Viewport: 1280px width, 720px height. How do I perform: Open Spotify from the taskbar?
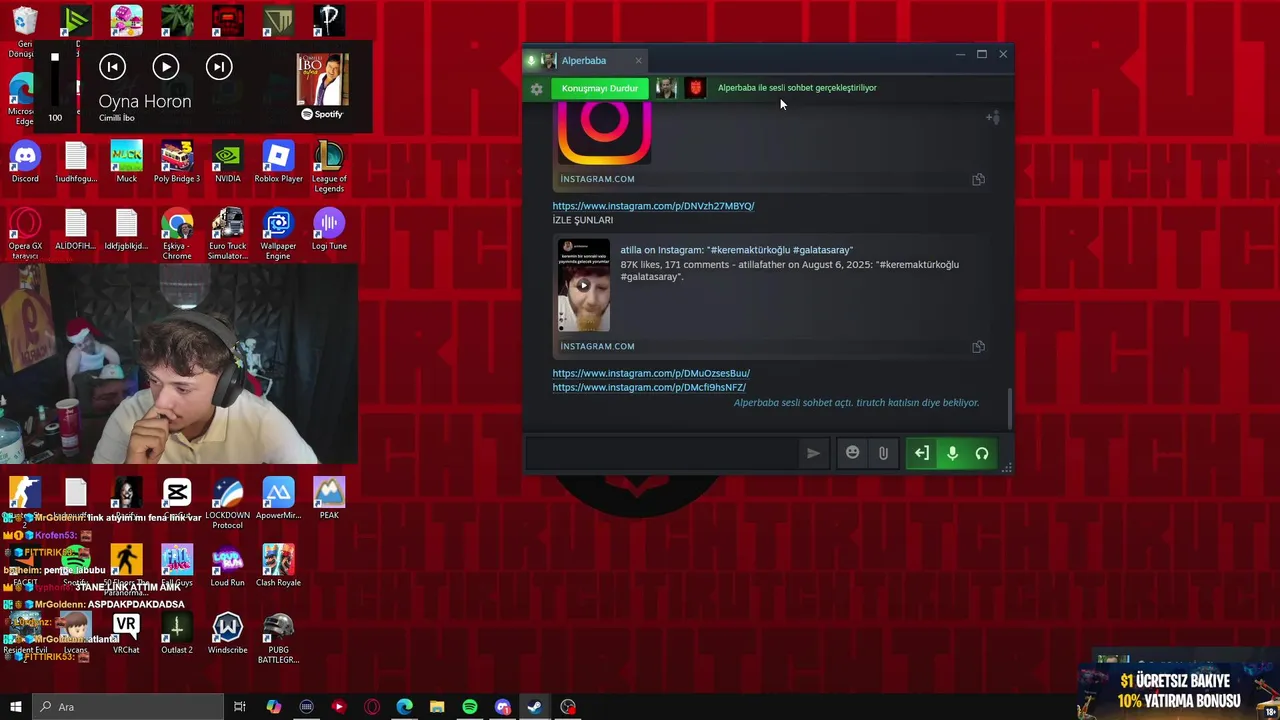point(470,707)
